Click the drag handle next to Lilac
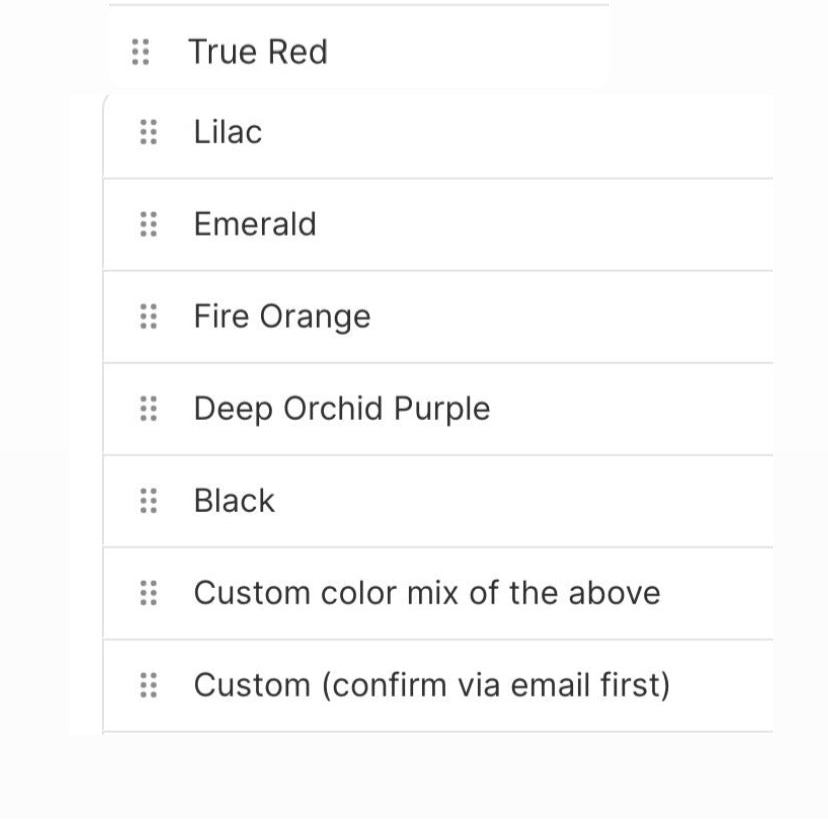Viewport: 828px width, 819px height. [x=148, y=132]
